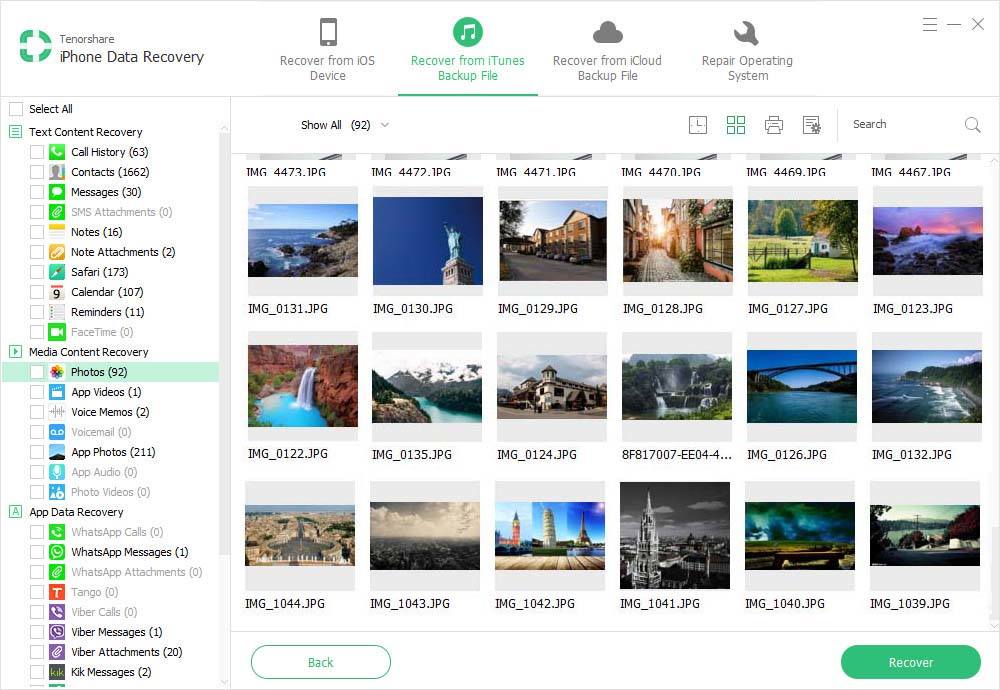Viewport: 1000px width, 690px height.
Task: Open Recover from iOS Device tab
Action: (327, 50)
